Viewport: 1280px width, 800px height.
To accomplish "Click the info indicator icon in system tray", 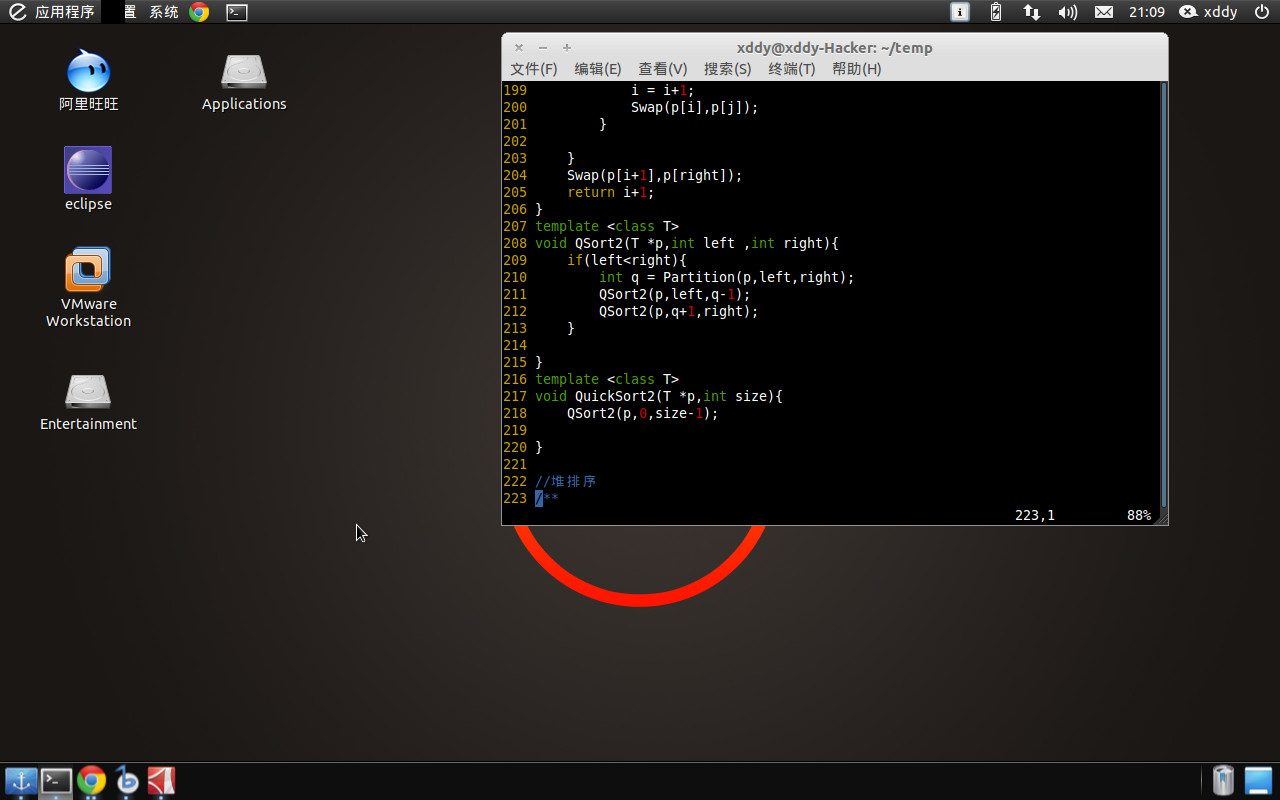I will coord(960,12).
